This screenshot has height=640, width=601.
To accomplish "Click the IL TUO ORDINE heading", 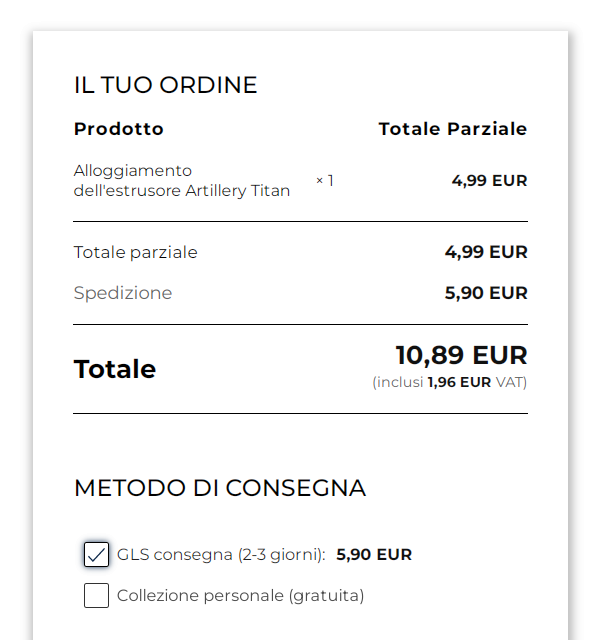I will point(165,85).
